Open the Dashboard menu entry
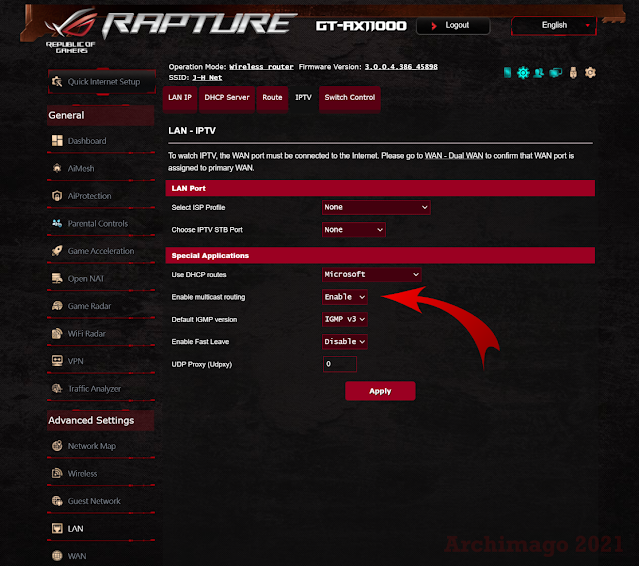 click(x=87, y=141)
